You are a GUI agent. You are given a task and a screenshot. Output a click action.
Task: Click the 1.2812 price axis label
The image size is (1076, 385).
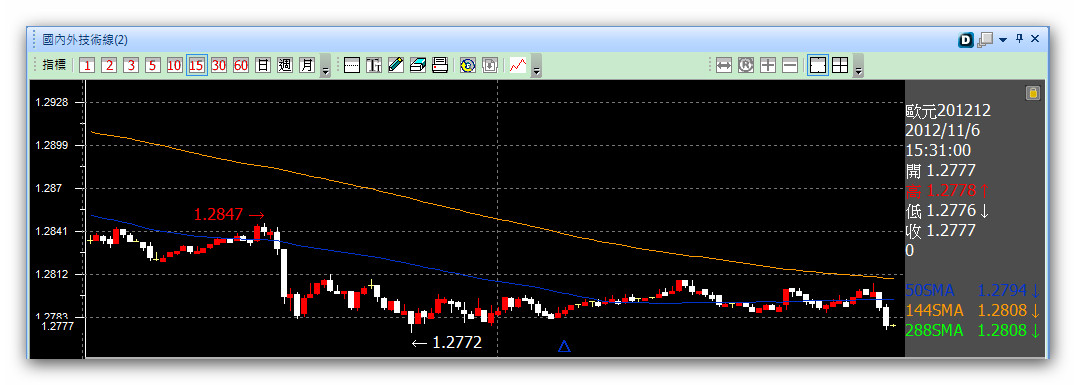click(51, 275)
